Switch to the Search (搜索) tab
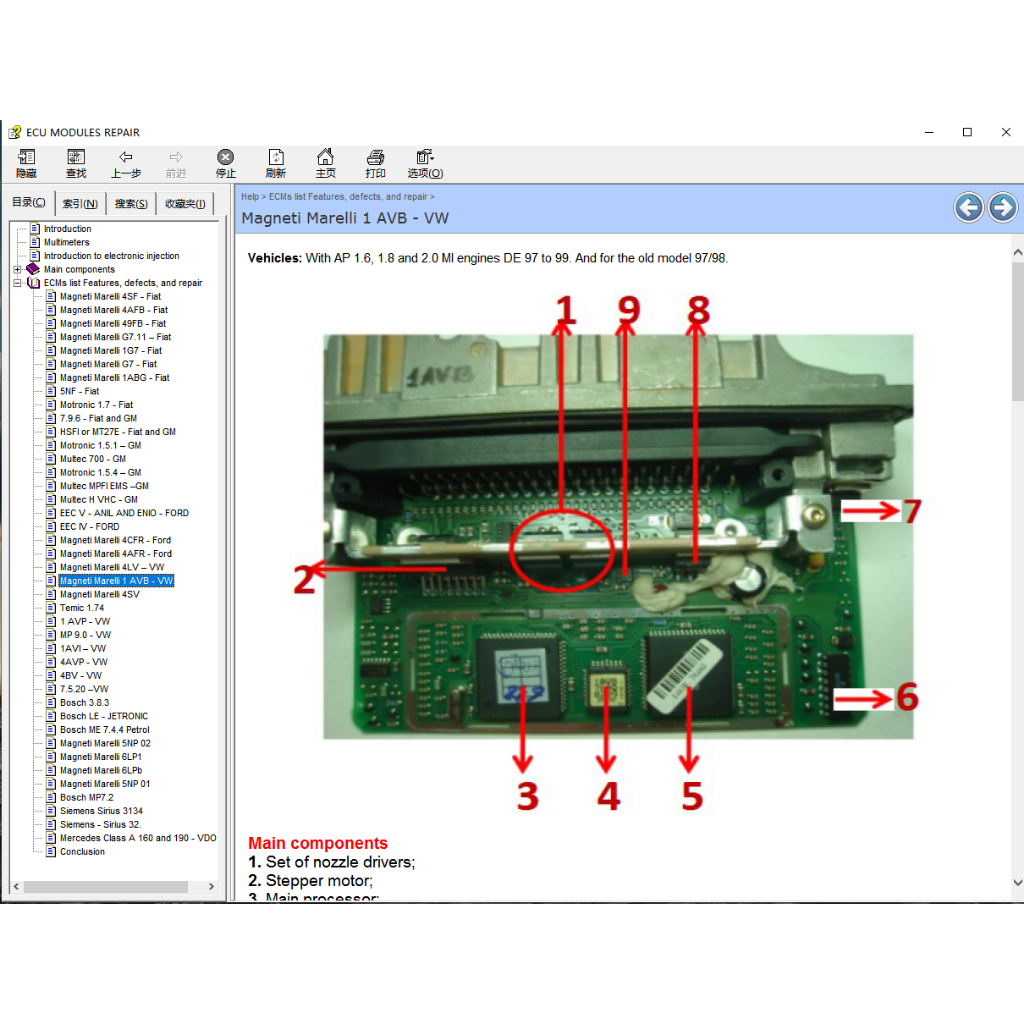This screenshot has height=1024, width=1024. tap(131, 204)
